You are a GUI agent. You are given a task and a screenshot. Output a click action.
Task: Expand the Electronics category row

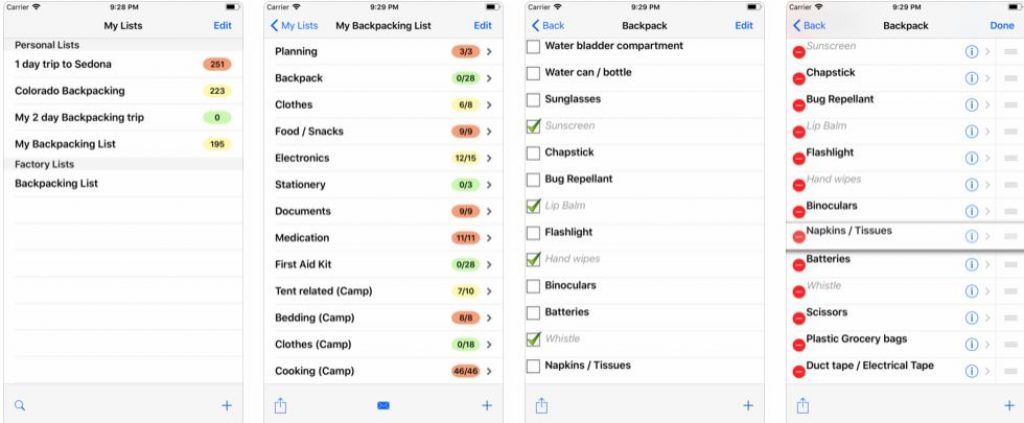click(383, 158)
